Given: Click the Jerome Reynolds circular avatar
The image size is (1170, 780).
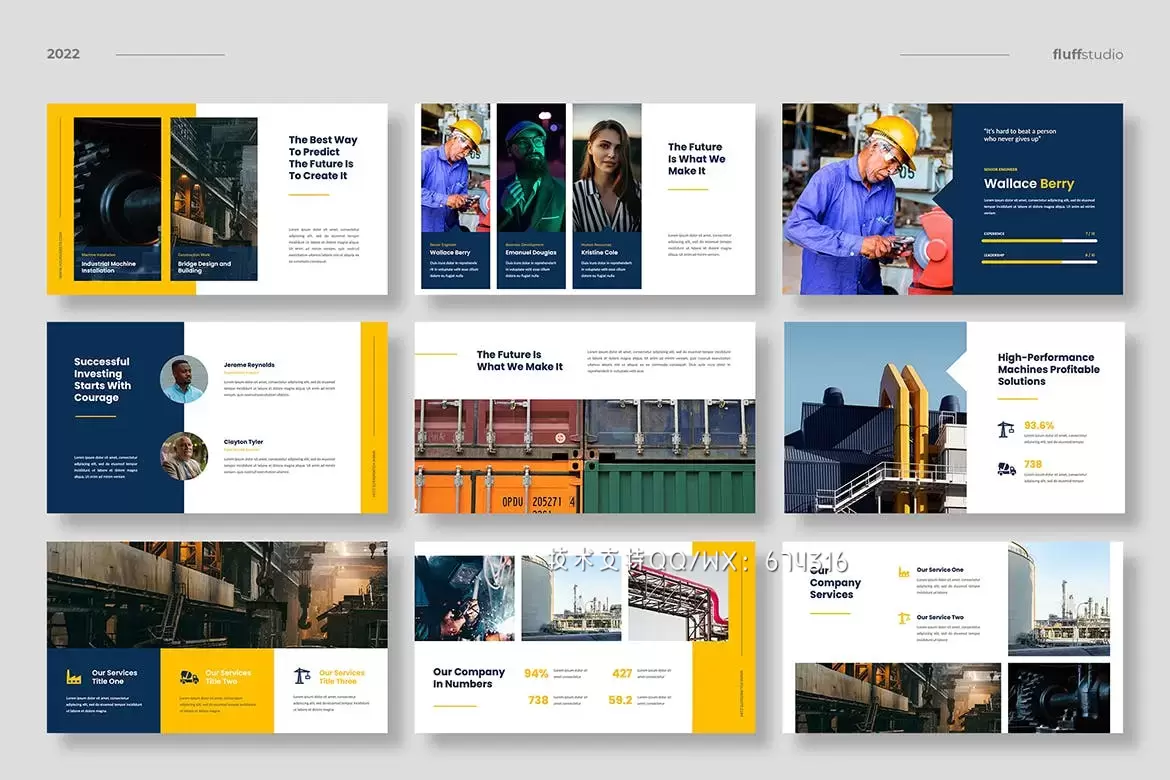Looking at the screenshot, I should coord(184,379).
